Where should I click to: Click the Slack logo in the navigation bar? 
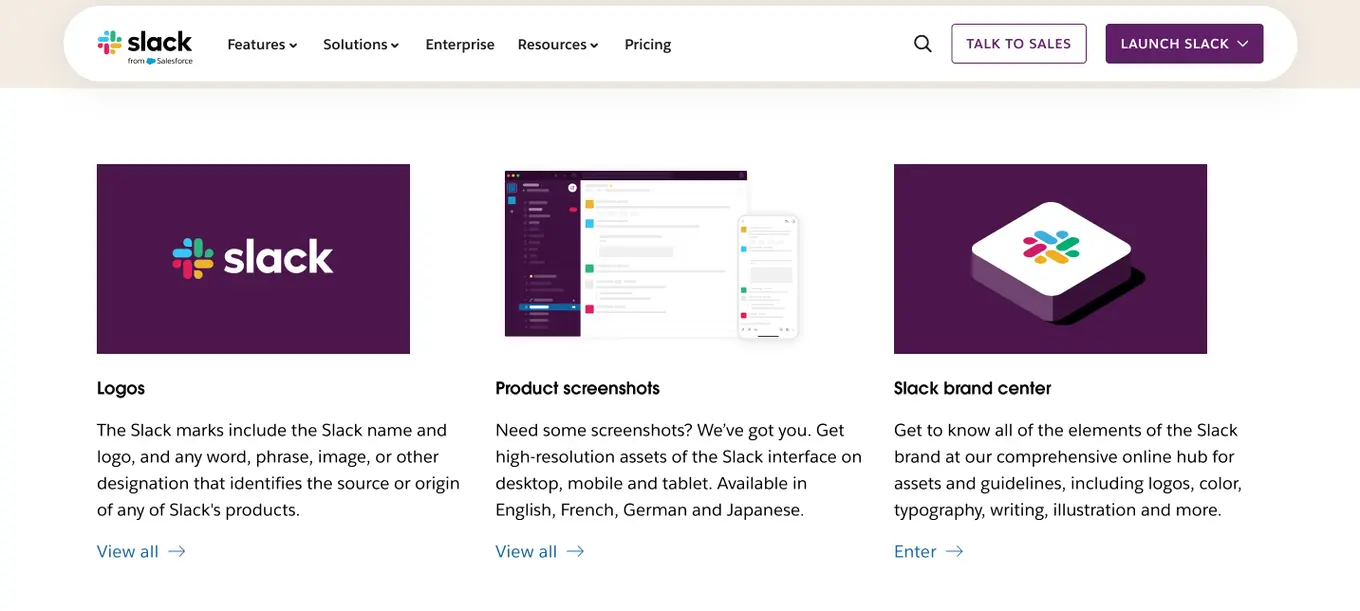144,43
